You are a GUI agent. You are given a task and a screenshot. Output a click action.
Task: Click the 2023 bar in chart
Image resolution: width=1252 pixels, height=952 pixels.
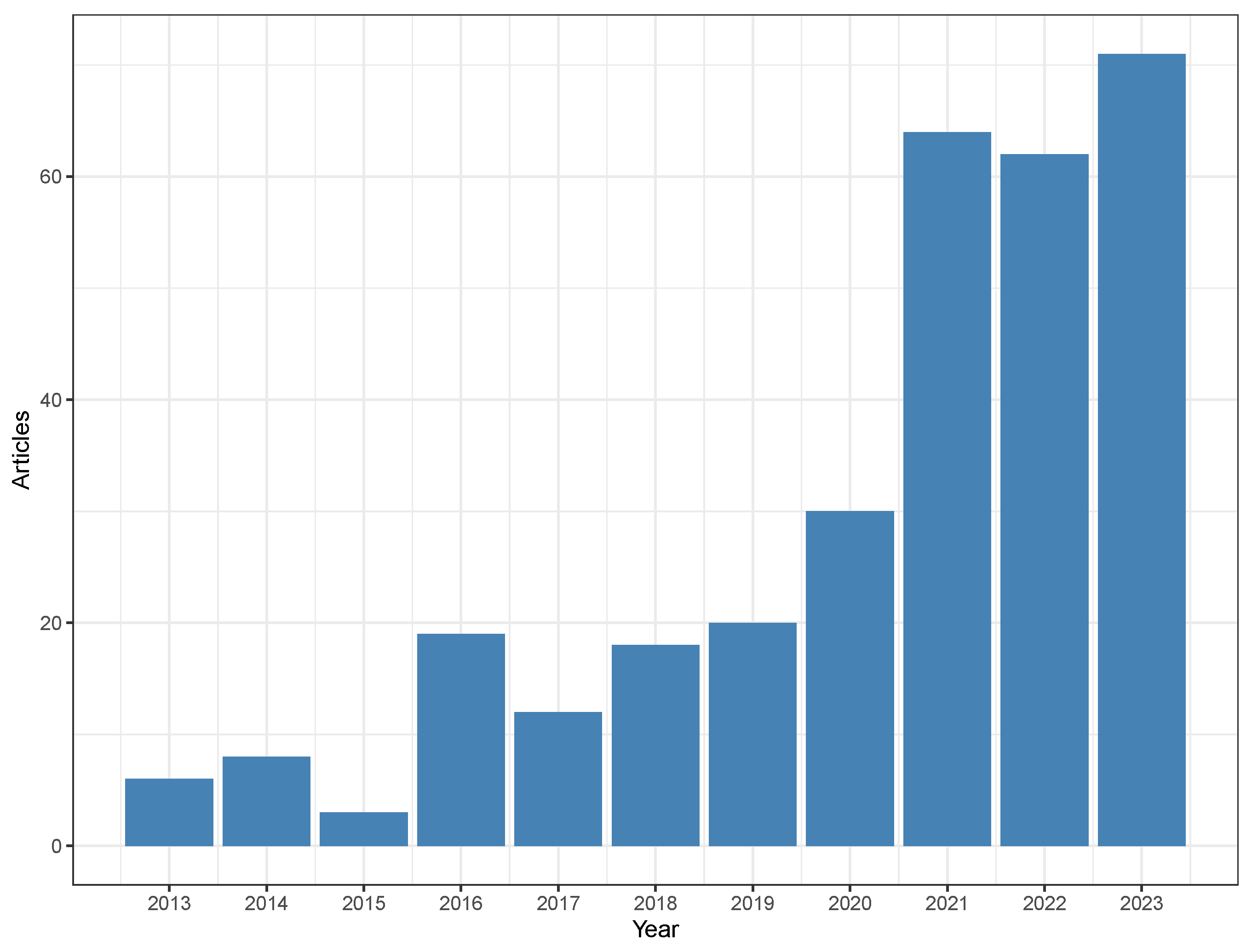[x=1141, y=451]
